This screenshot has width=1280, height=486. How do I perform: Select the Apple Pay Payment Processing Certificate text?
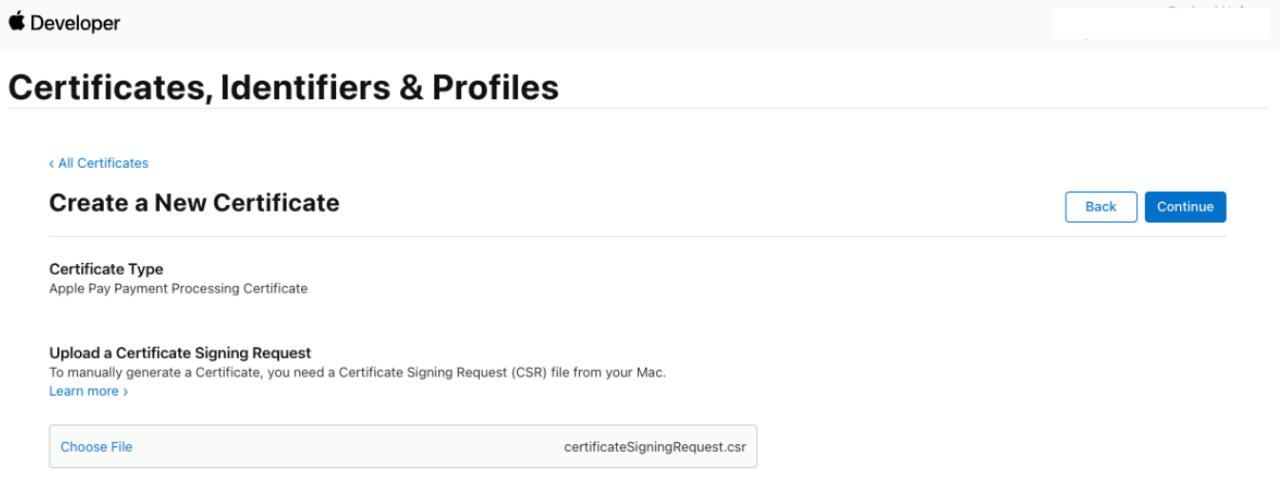click(x=178, y=288)
